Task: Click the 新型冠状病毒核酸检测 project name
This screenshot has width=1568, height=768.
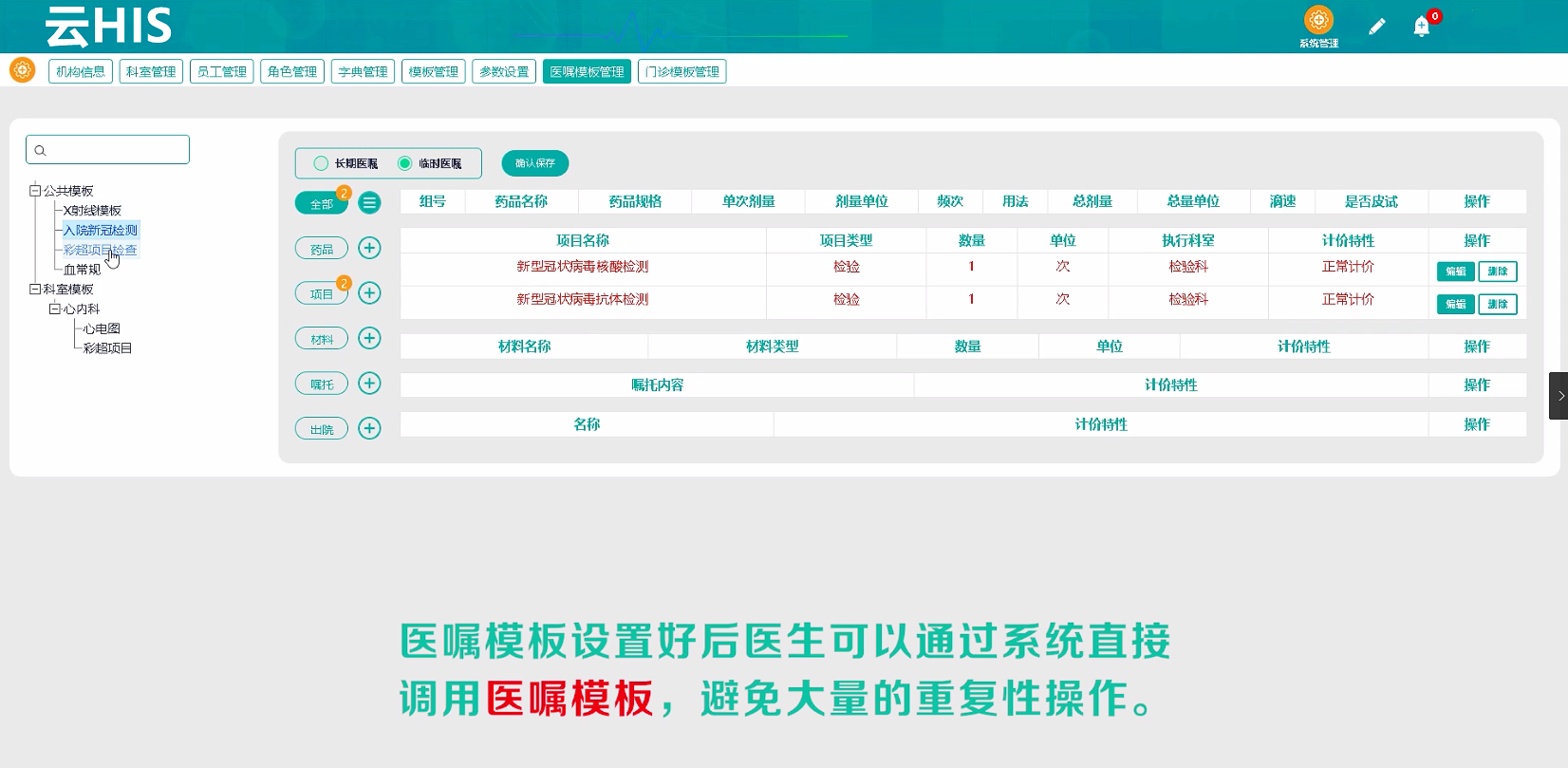Action: 582,267
